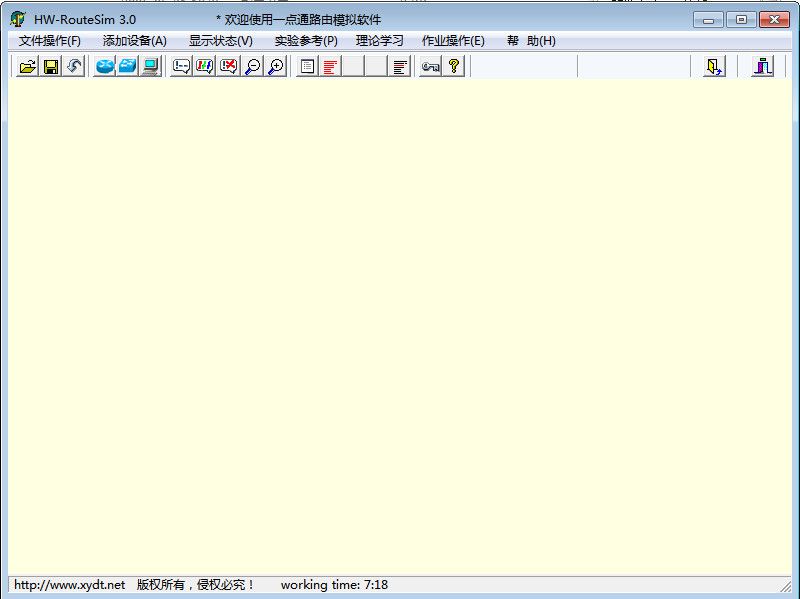The height and width of the screenshot is (599, 800).
Task: Open the 显示状态(V) menu
Action: (221, 41)
